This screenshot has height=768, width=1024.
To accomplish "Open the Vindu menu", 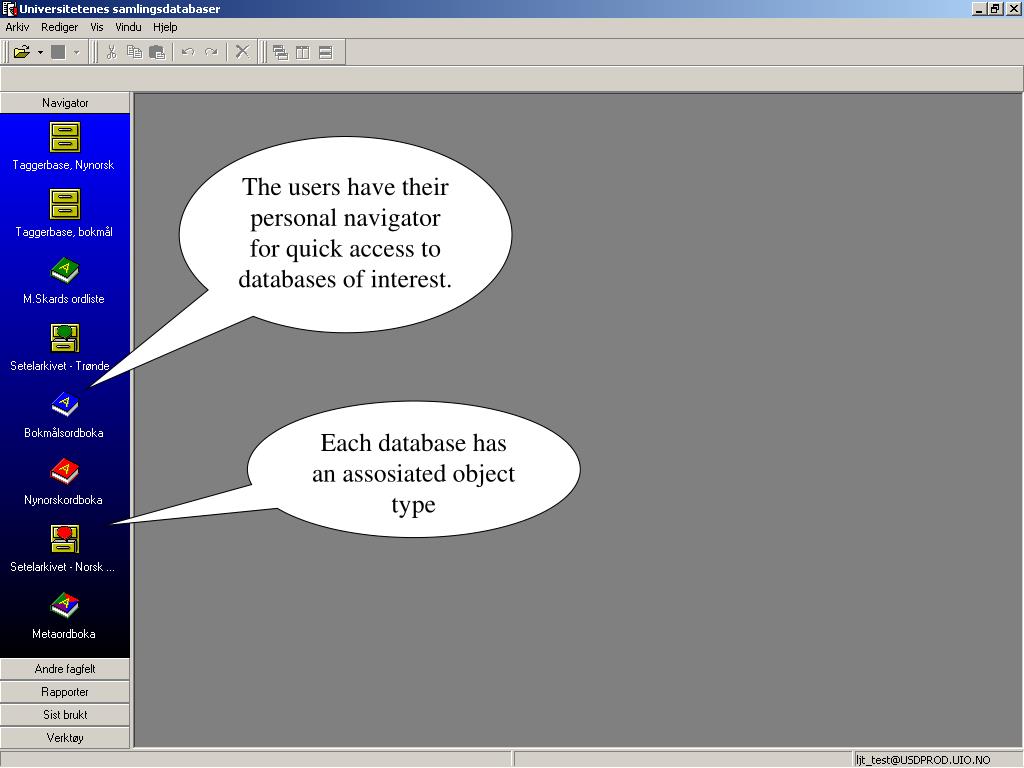I will [128, 27].
